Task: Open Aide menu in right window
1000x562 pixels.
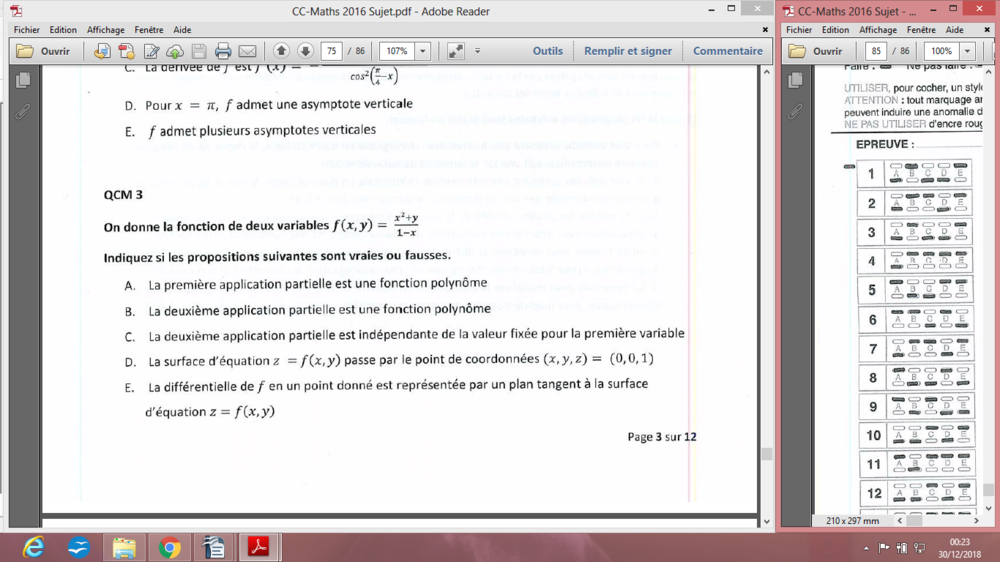Action: pos(955,30)
